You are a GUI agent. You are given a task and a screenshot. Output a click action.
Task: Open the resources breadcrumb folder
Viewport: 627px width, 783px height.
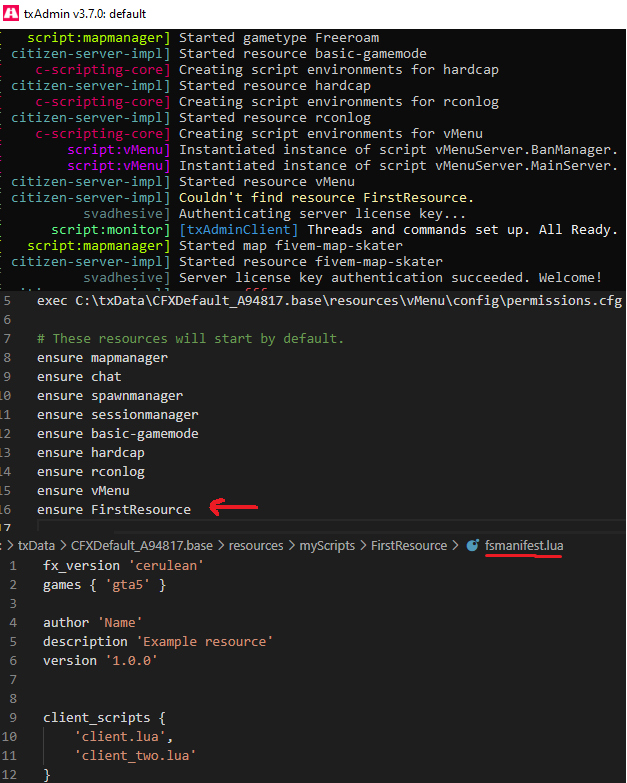tap(256, 545)
